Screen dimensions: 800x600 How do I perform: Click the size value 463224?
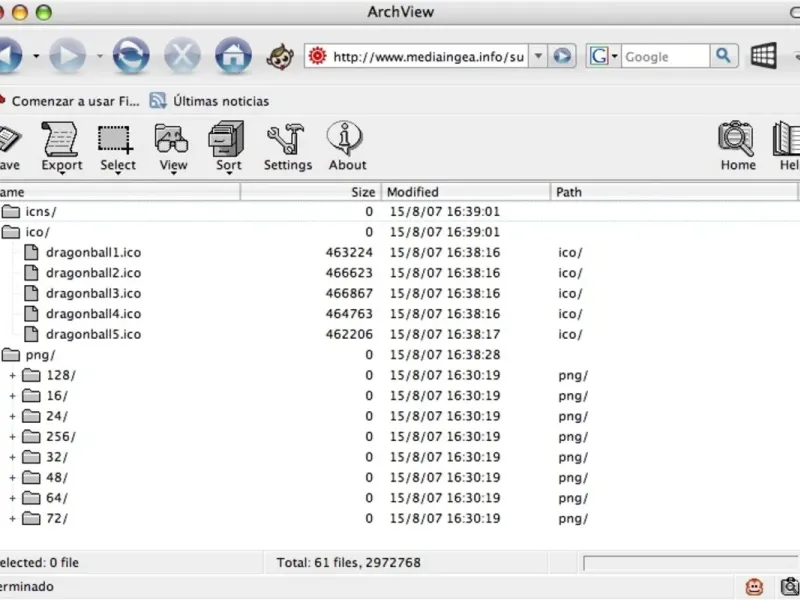click(349, 253)
